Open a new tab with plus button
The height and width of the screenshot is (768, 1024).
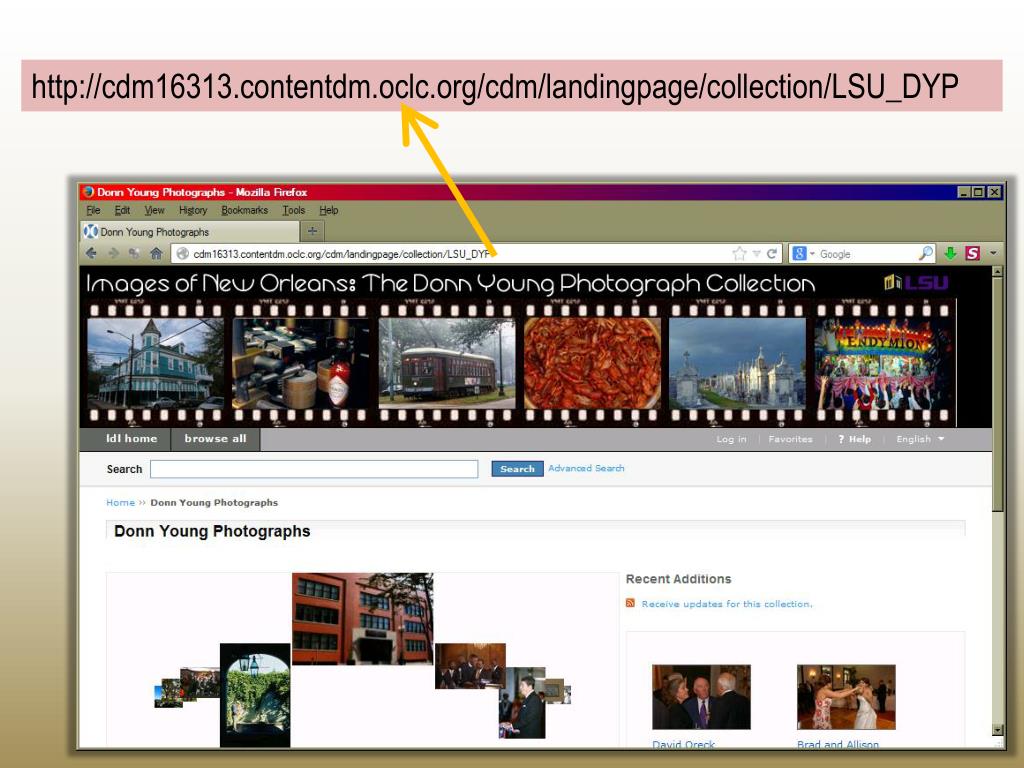click(x=312, y=231)
